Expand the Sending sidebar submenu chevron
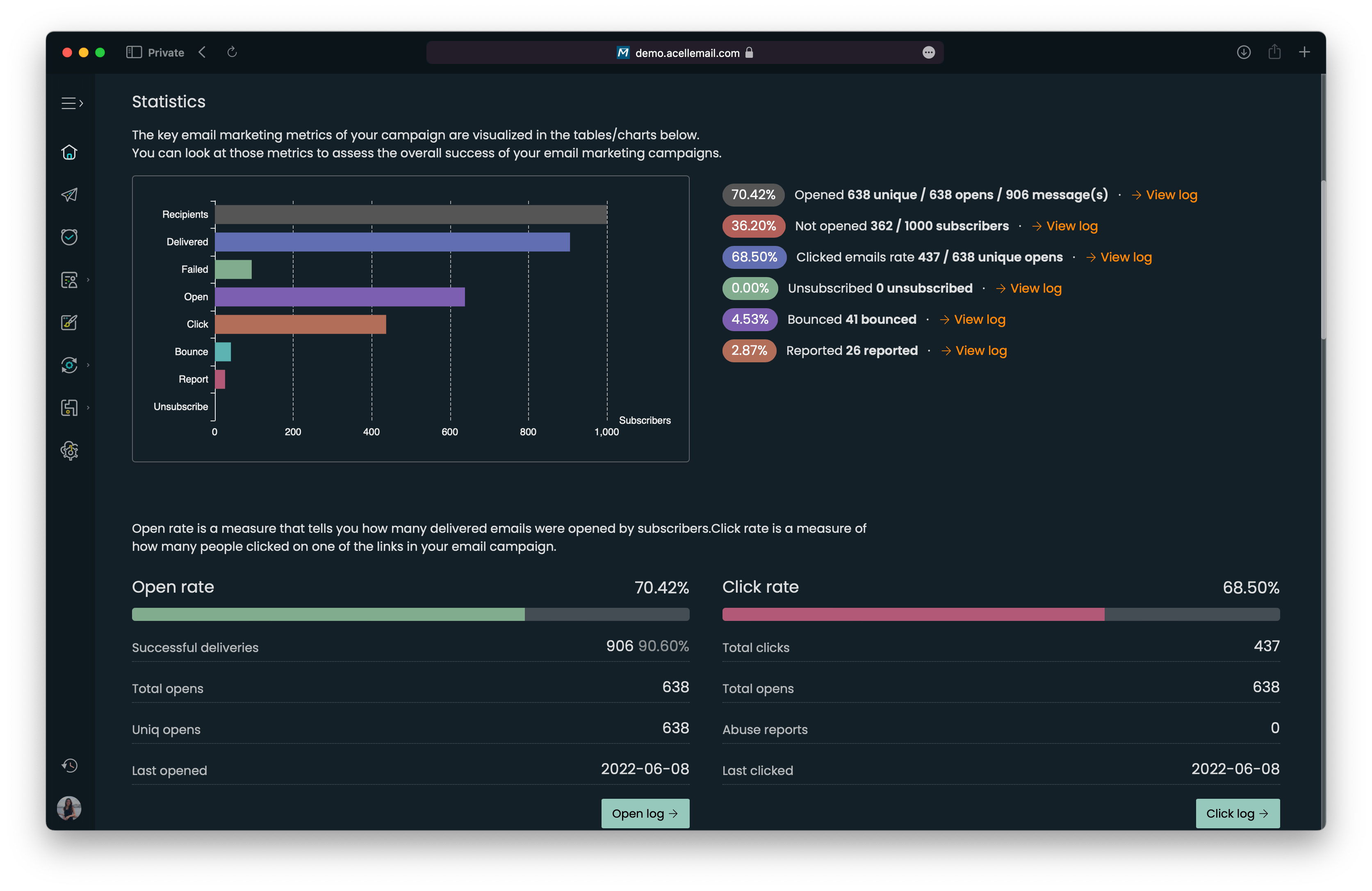 88,365
